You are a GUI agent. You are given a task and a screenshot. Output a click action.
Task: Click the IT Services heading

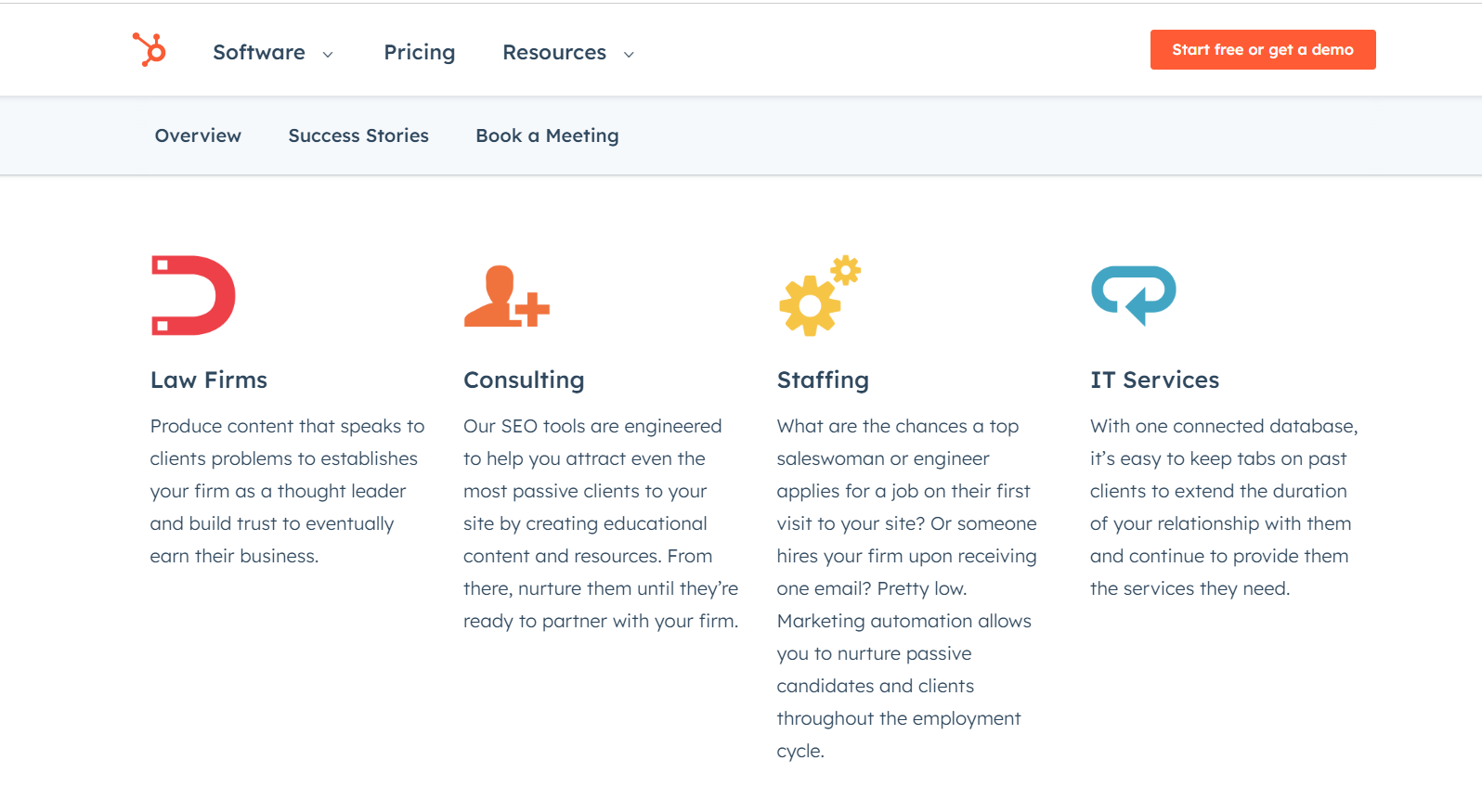[1154, 380]
